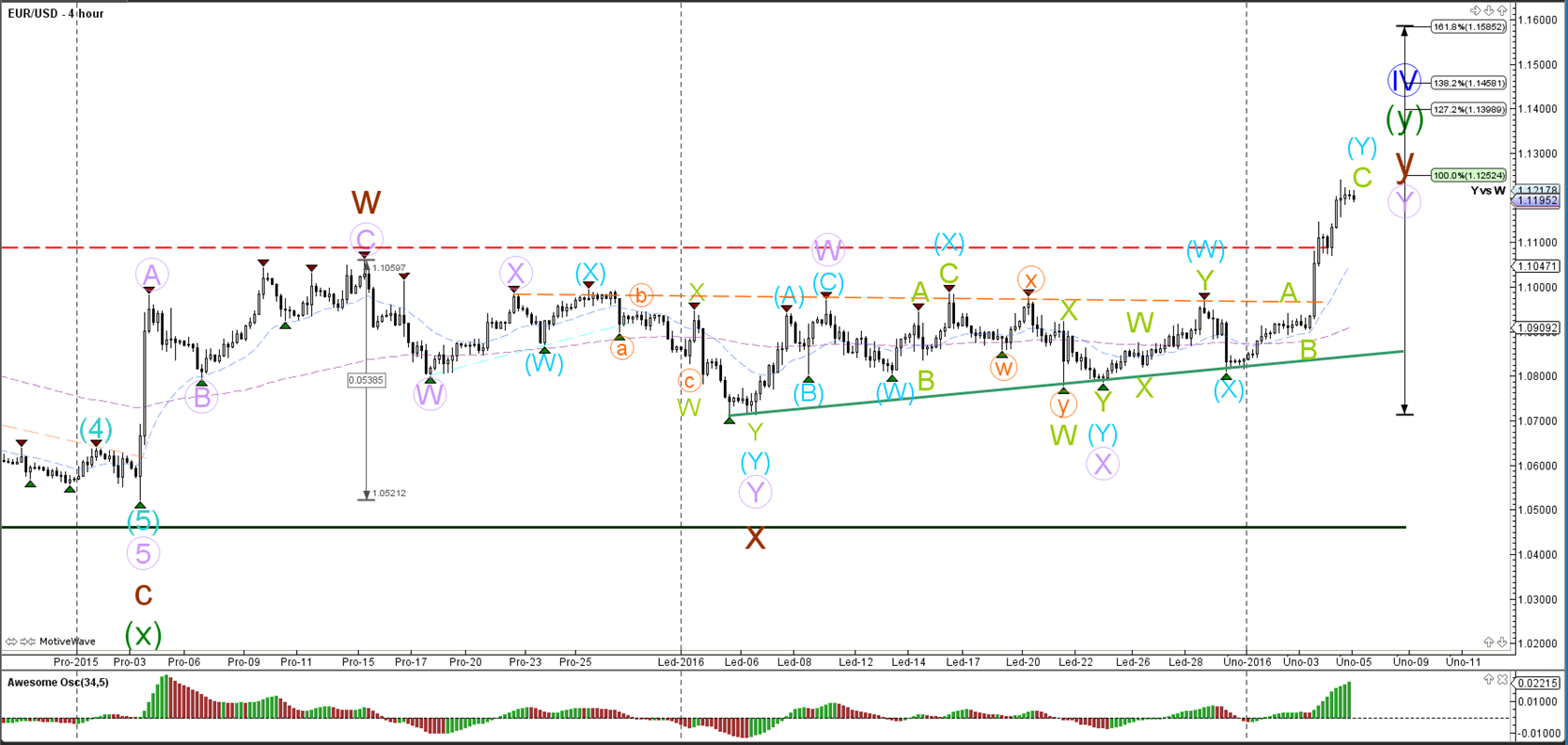Select the orange circled c wave label
Screen dimensions: 1568x745
pos(689,382)
